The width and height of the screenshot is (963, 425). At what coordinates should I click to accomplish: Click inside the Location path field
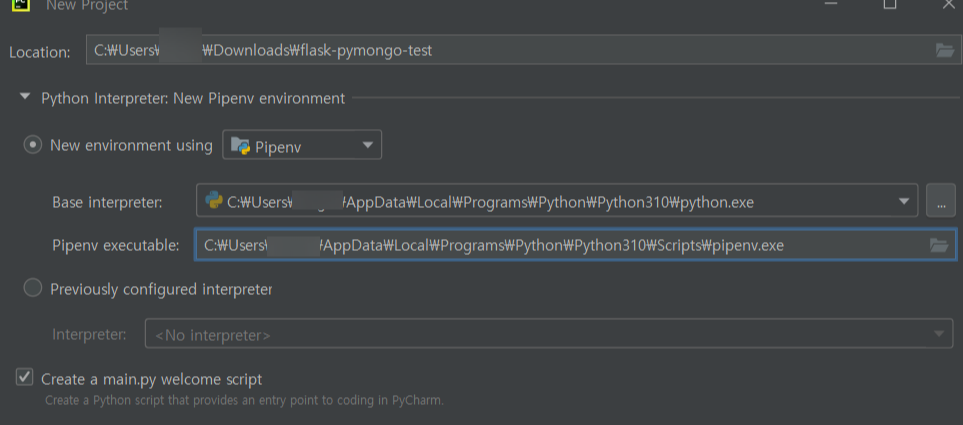[x=523, y=50]
